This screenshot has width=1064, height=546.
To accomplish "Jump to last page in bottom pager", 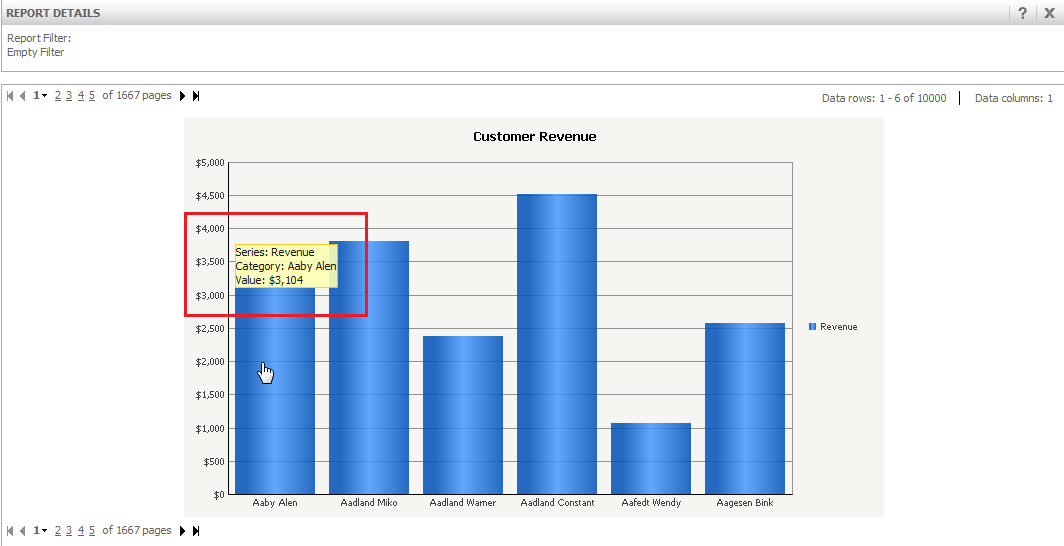I will point(196,531).
